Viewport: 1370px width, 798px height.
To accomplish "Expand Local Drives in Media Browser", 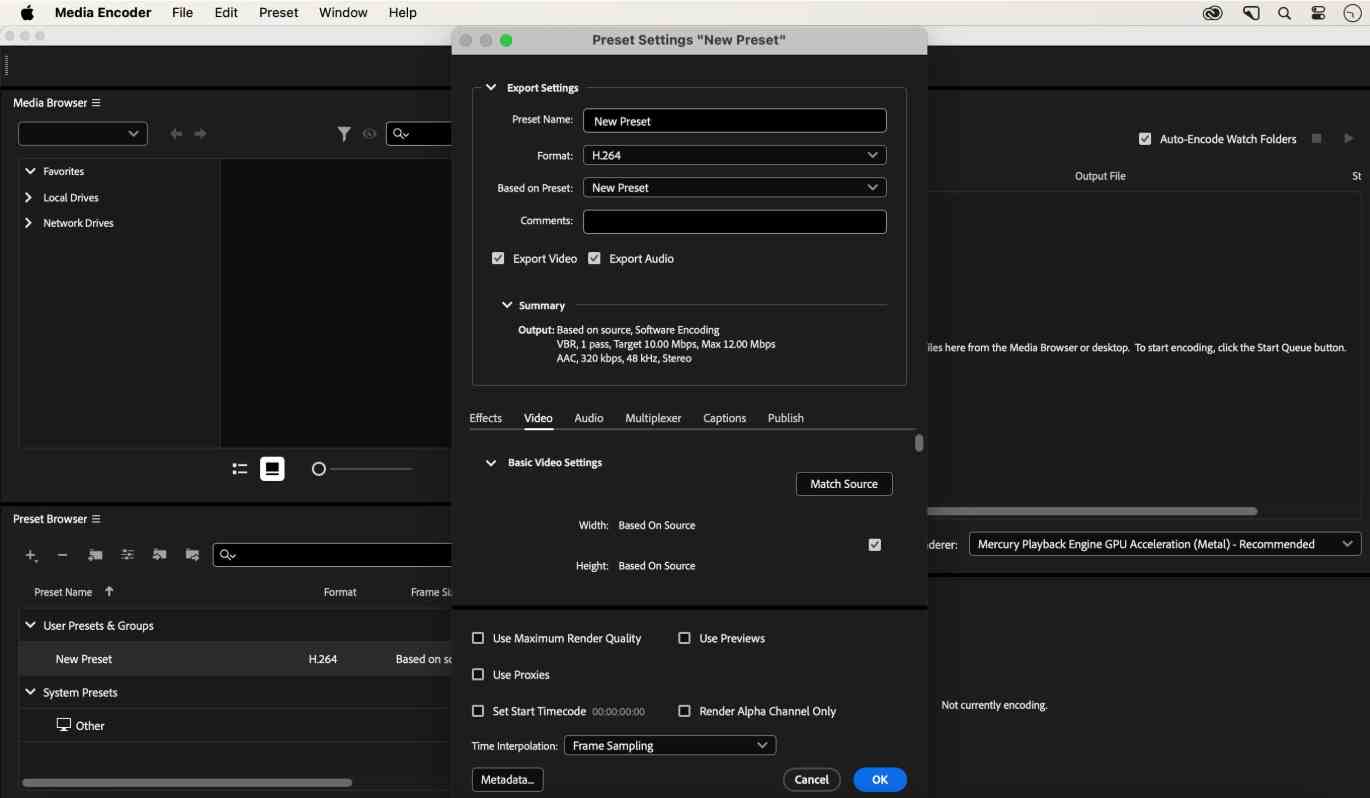I will tap(29, 197).
